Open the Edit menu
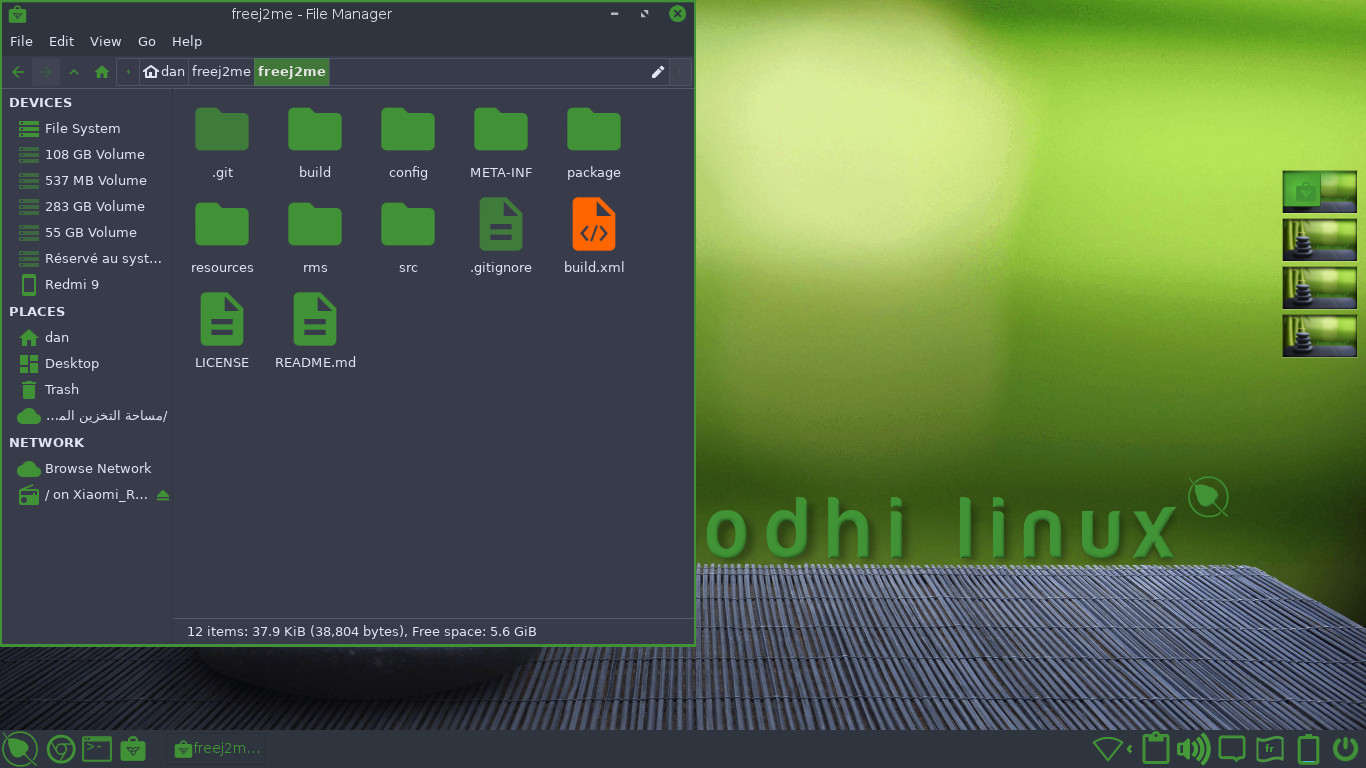The width and height of the screenshot is (1366, 768). (x=61, y=41)
